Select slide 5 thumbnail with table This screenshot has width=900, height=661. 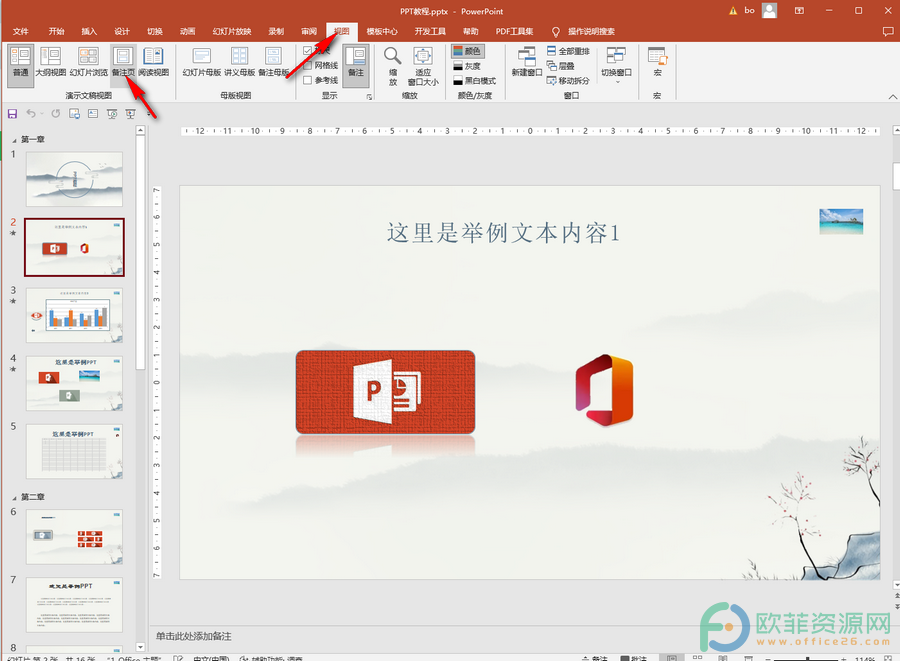pos(74,452)
